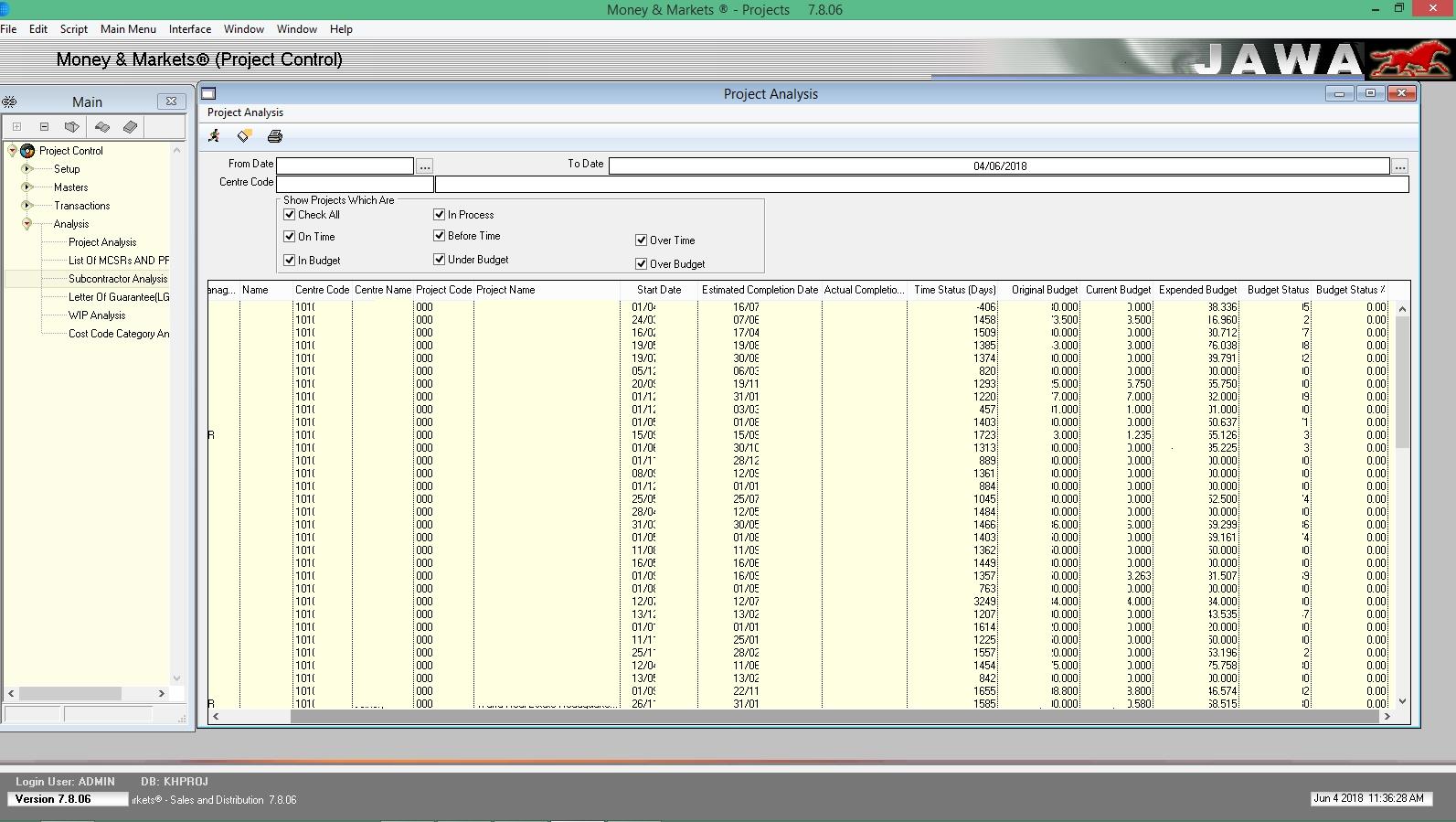Collapse the Analysis tree node
Screen dimensions: 1456x822
pos(27,224)
